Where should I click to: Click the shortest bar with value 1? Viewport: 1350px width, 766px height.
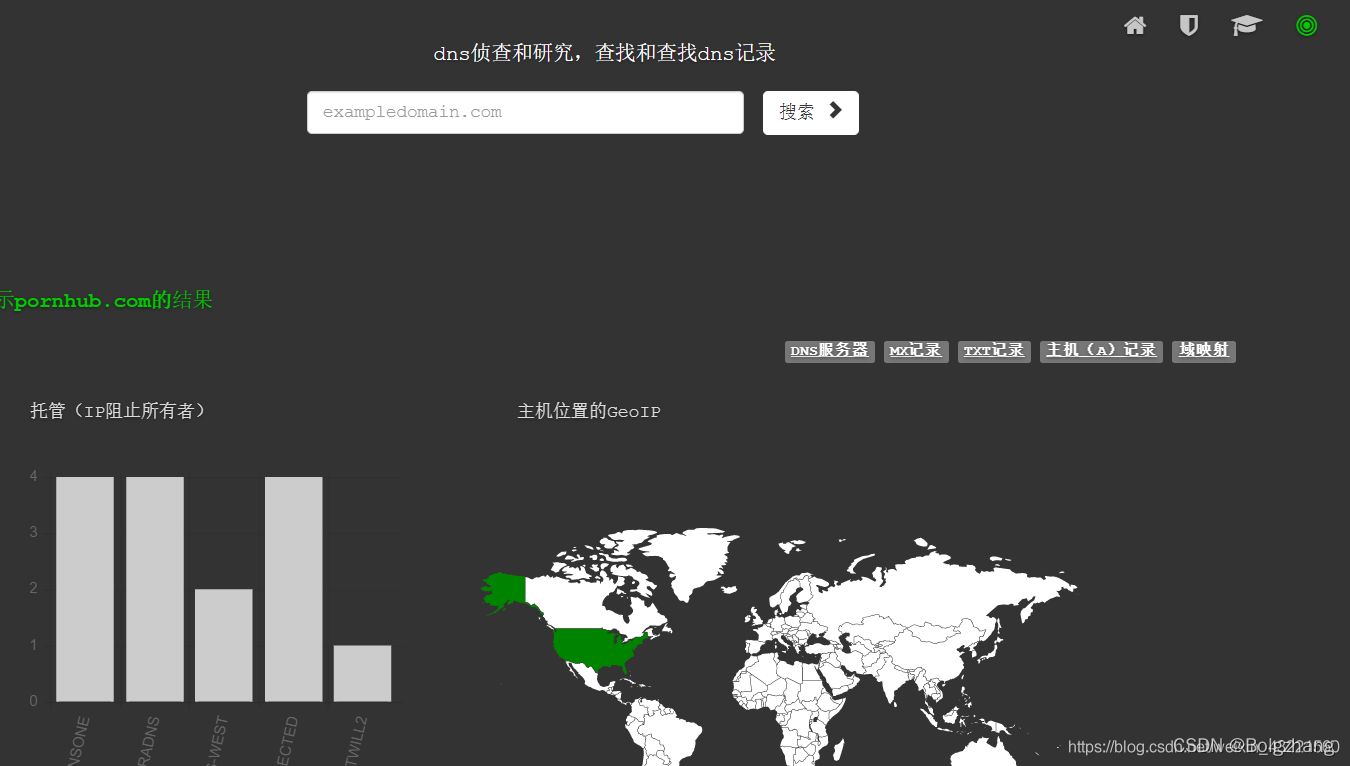click(x=362, y=673)
